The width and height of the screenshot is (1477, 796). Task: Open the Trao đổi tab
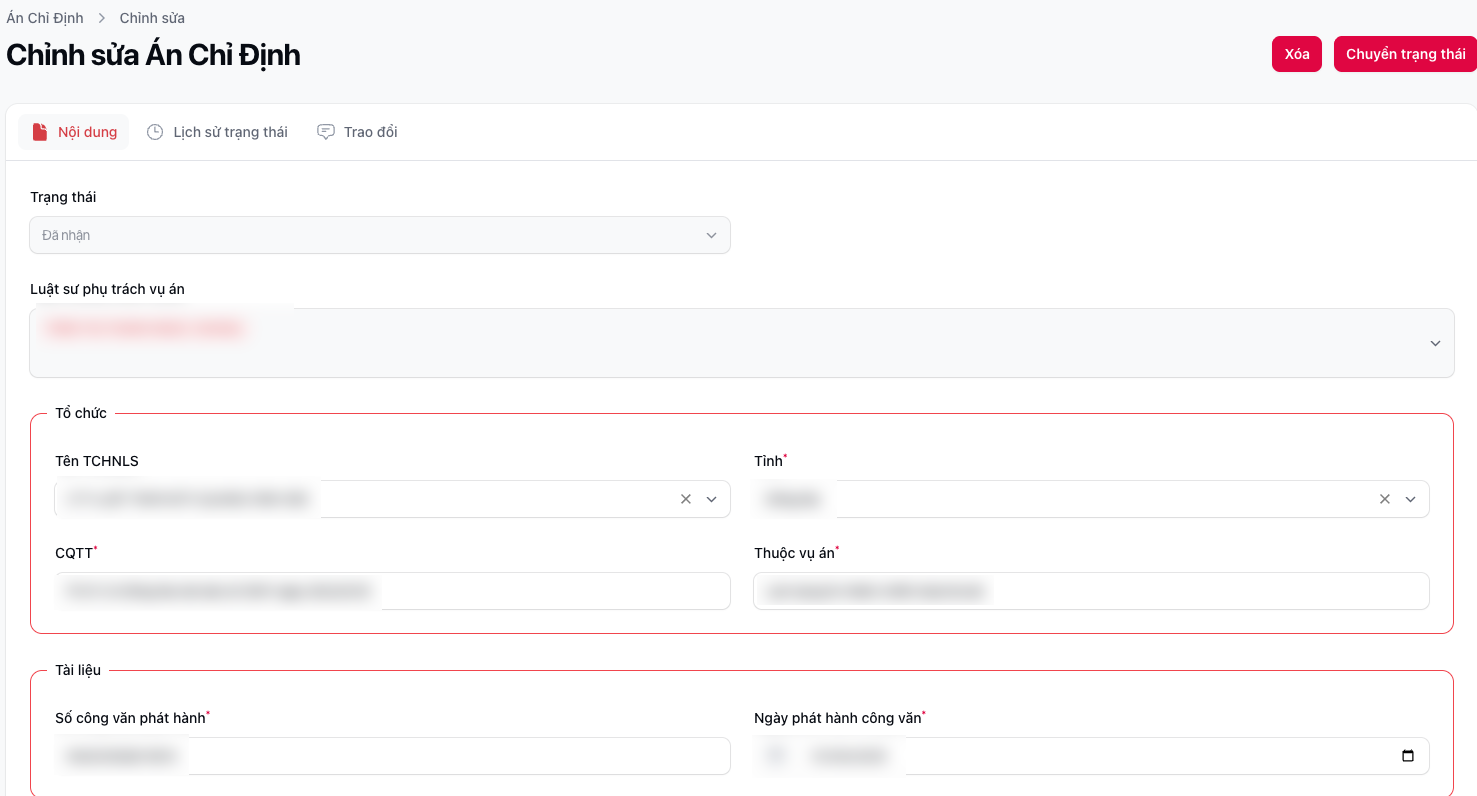[x=370, y=132]
